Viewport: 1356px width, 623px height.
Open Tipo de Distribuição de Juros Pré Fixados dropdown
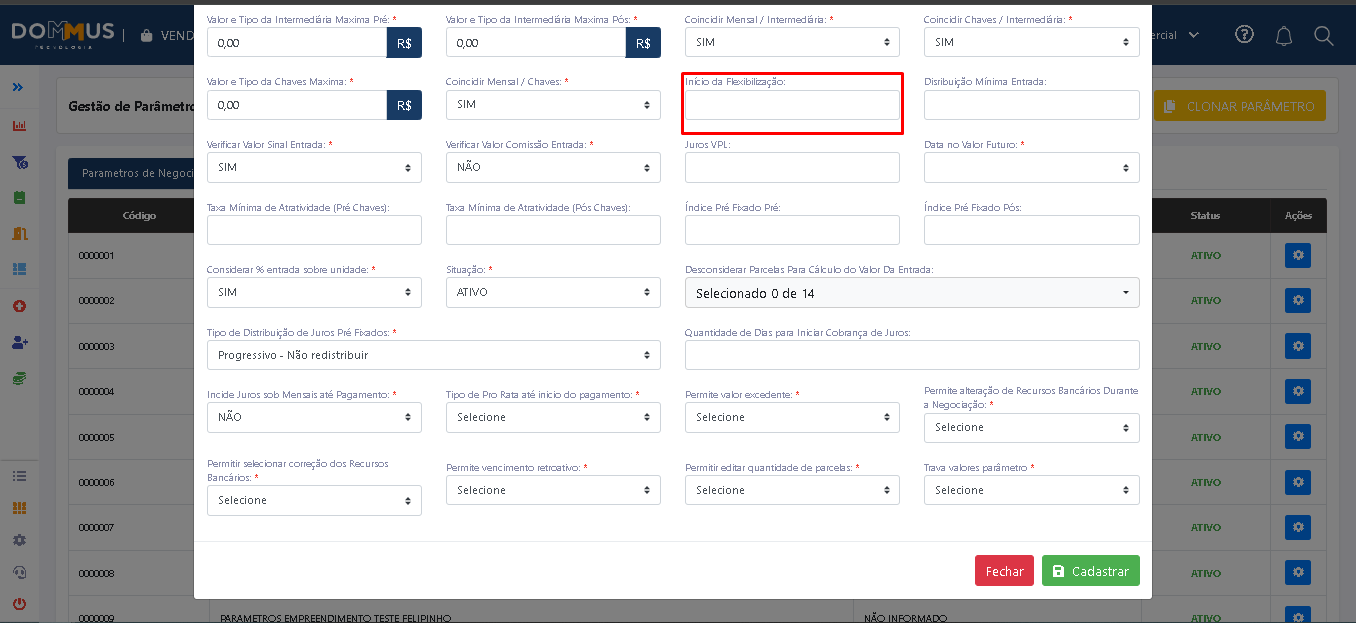tap(434, 355)
